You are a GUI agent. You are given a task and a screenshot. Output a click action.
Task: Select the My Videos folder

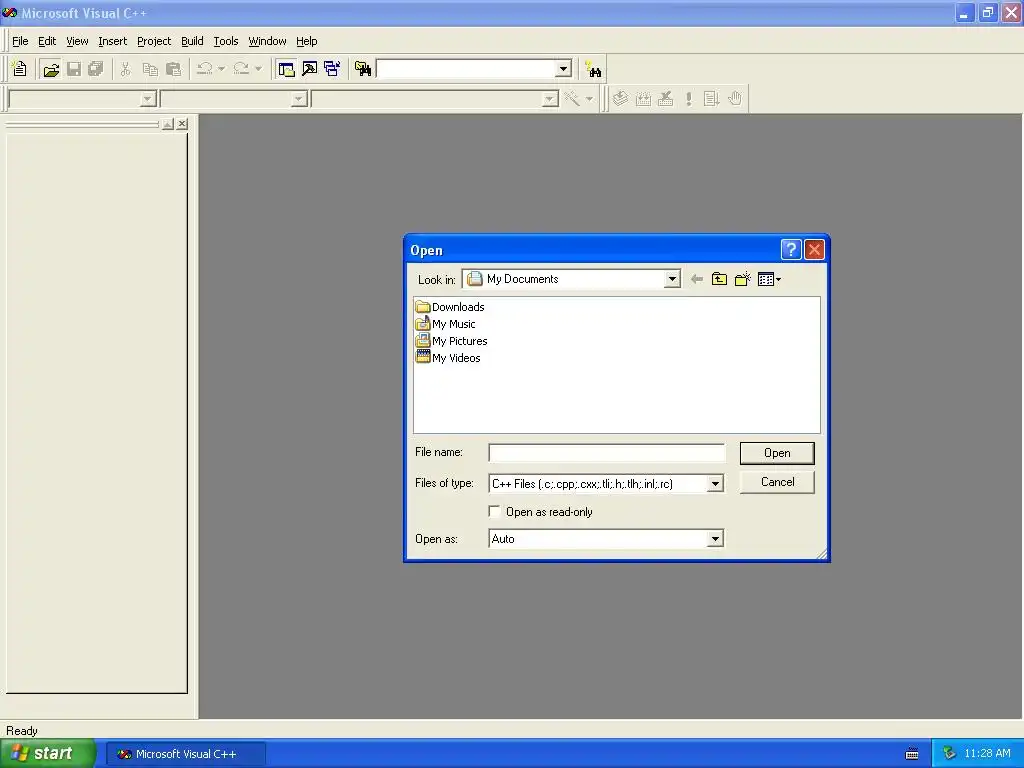[448, 358]
